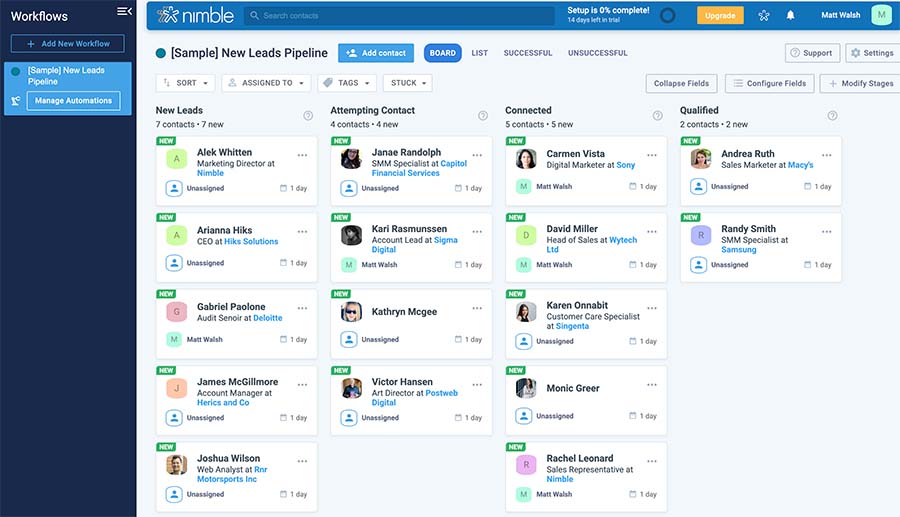Click Add New Workflow button
Viewport: 900px width, 517px height.
click(68, 44)
